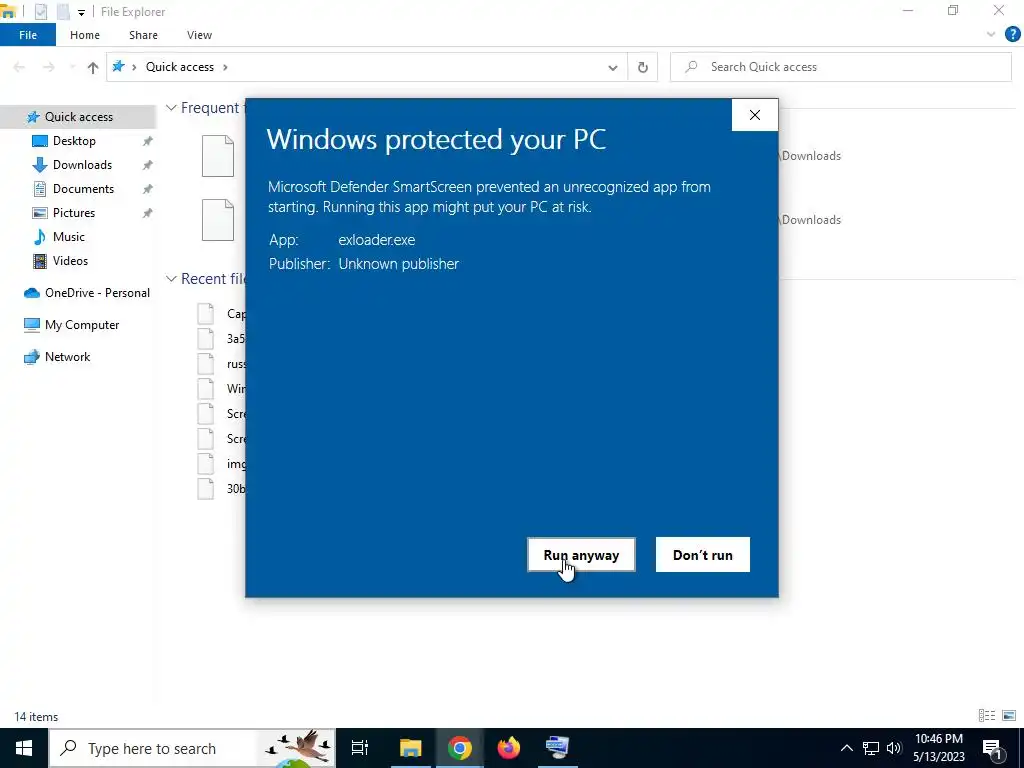This screenshot has height=768, width=1024.
Task: Click the pin icon beside Documents
Action: pos(148,189)
